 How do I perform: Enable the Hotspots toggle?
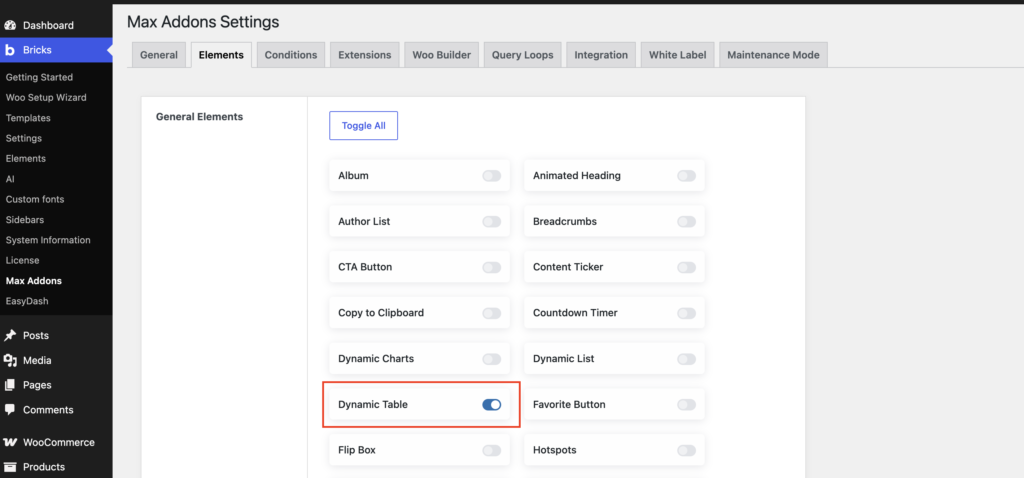[x=686, y=451]
